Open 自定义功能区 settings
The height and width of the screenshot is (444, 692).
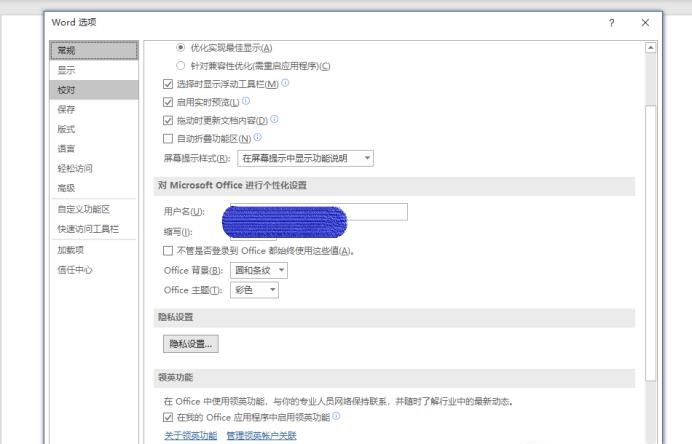pos(94,209)
